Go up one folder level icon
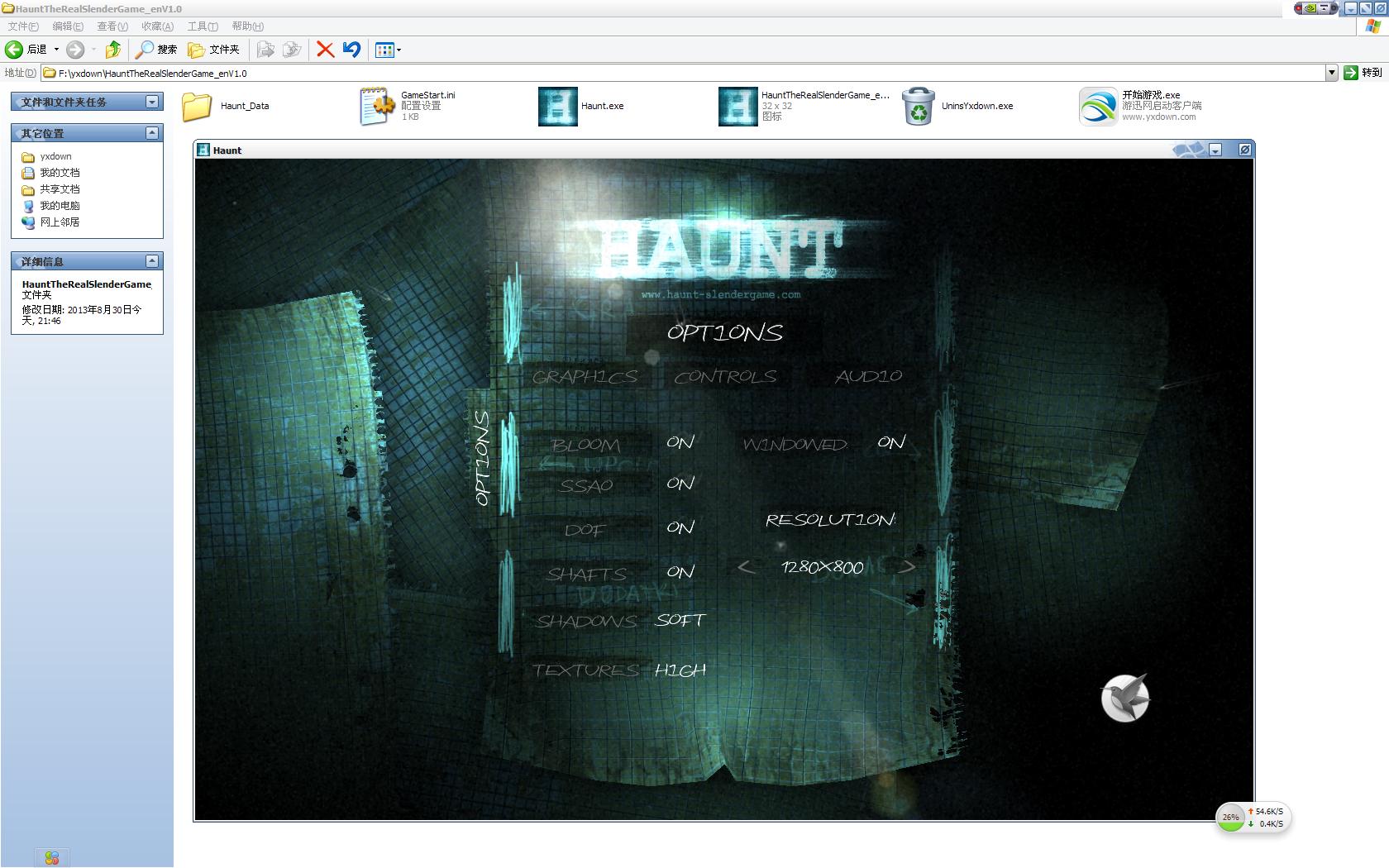The height and width of the screenshot is (868, 1389). click(113, 50)
